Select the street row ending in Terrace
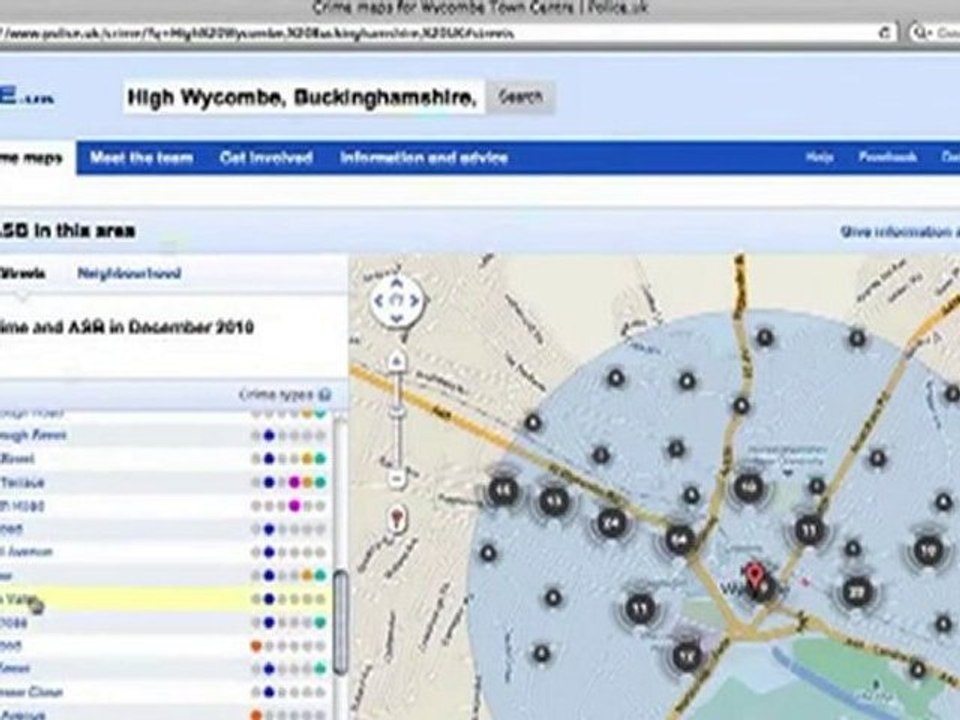The image size is (960, 720). click(165, 482)
